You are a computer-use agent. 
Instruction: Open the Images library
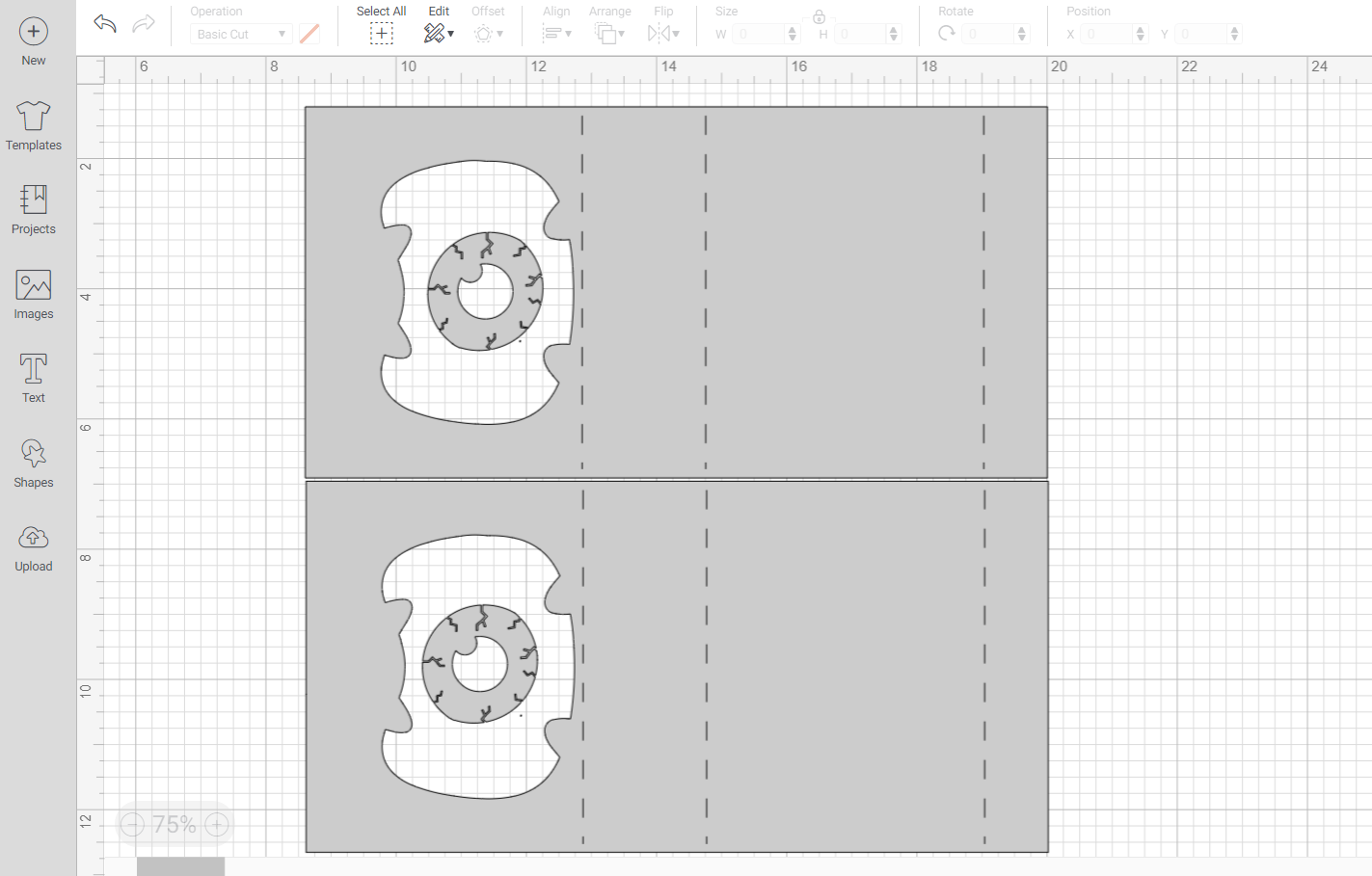click(33, 292)
